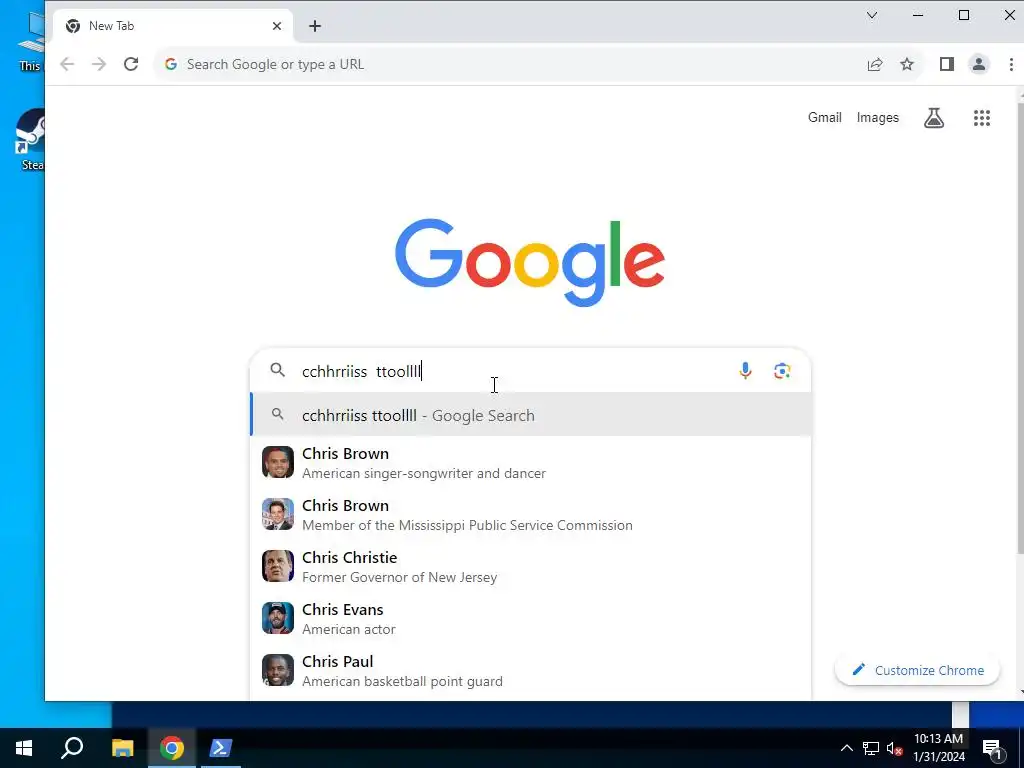Click the share this page icon
Viewport: 1024px width, 768px height.
click(x=875, y=64)
